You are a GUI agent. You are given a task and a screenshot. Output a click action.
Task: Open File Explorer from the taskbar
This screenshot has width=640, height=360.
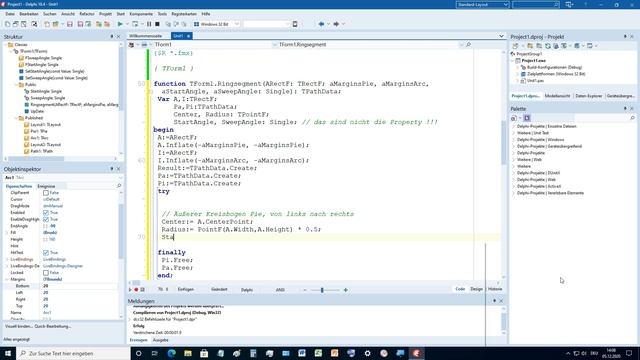coord(188,353)
